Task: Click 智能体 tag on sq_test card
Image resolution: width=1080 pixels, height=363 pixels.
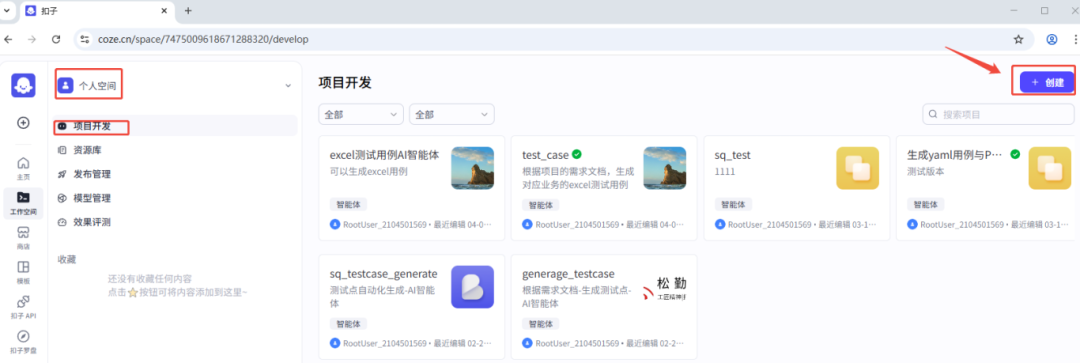Action: click(734, 205)
